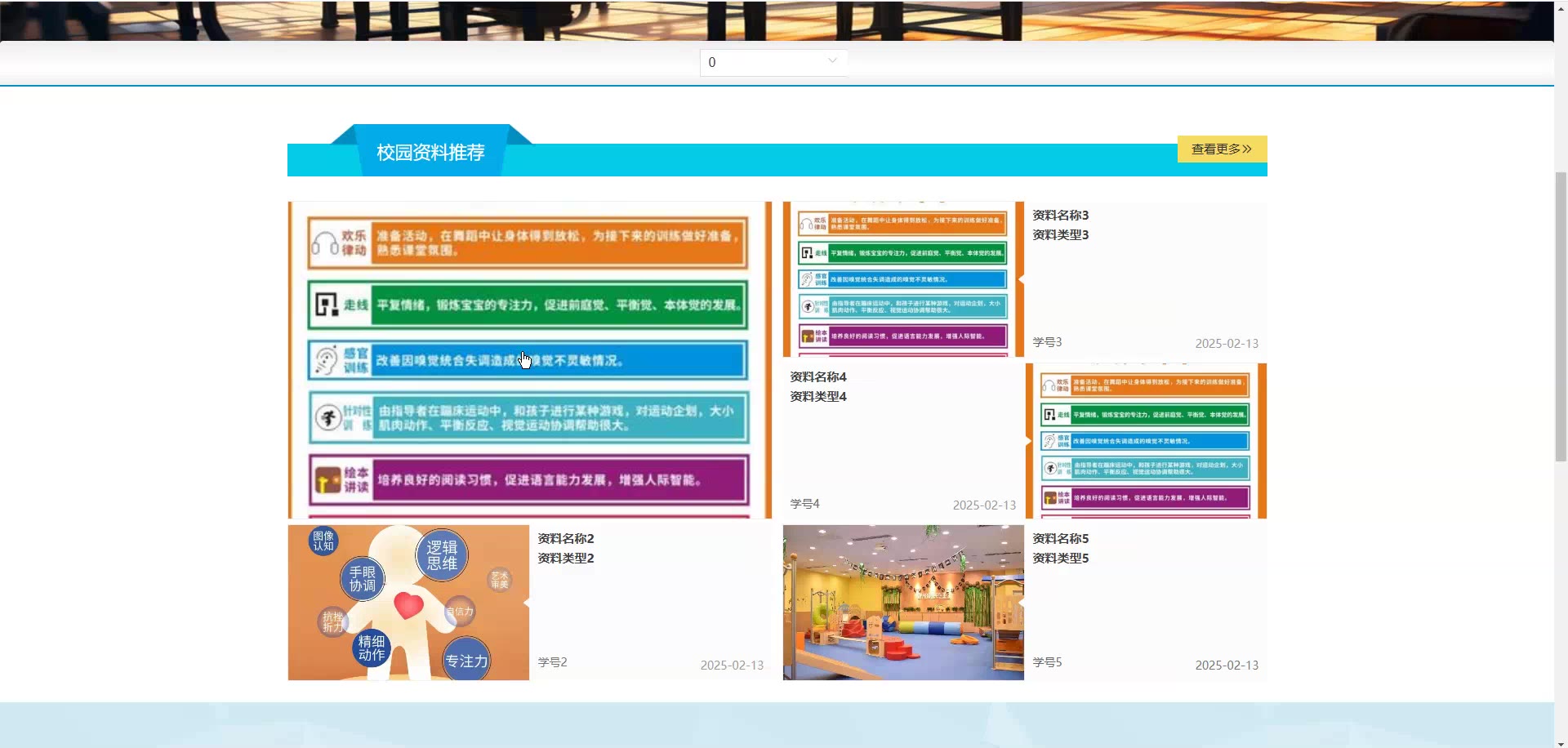This screenshot has width=1568, height=748.
Task: Open the thumbnail image of 资料名称3 card
Action: 903,279
